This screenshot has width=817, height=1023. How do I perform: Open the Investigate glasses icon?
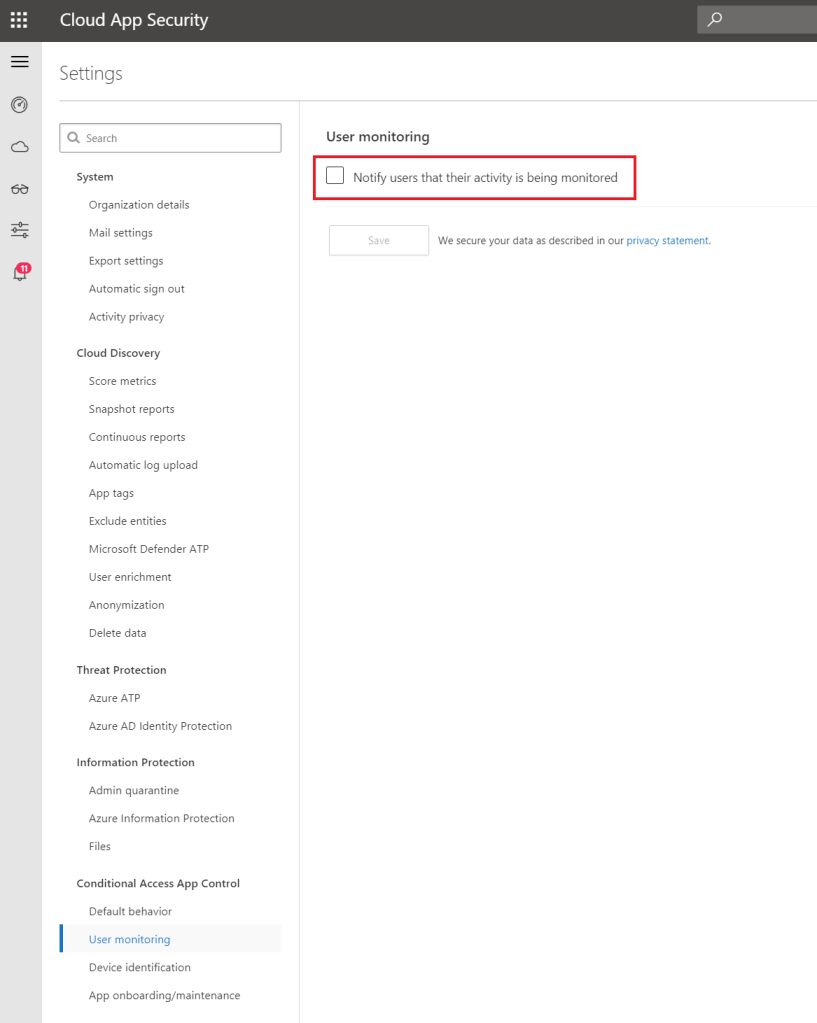(19, 189)
